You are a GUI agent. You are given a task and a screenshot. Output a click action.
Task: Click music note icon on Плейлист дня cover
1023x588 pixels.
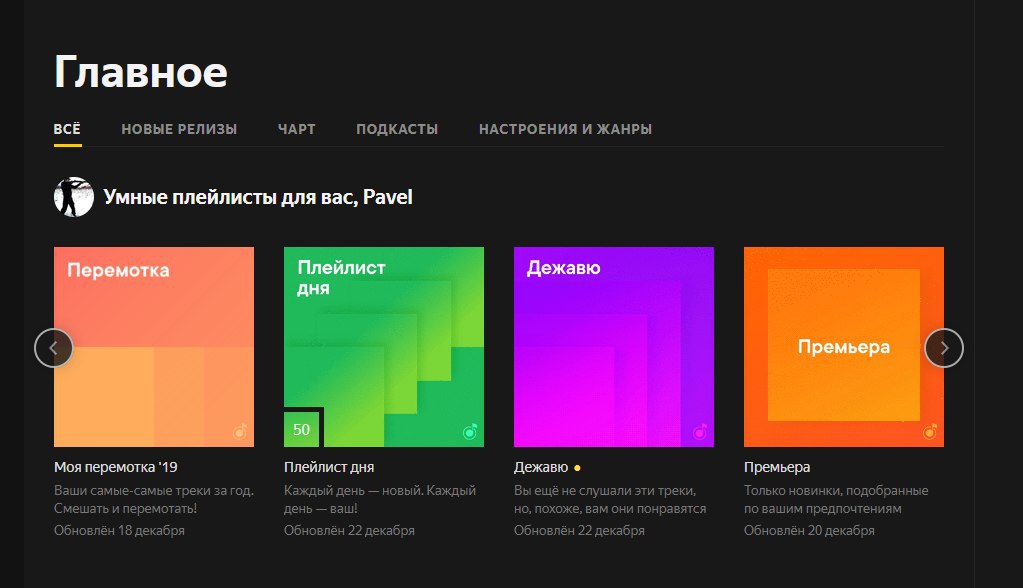click(470, 431)
